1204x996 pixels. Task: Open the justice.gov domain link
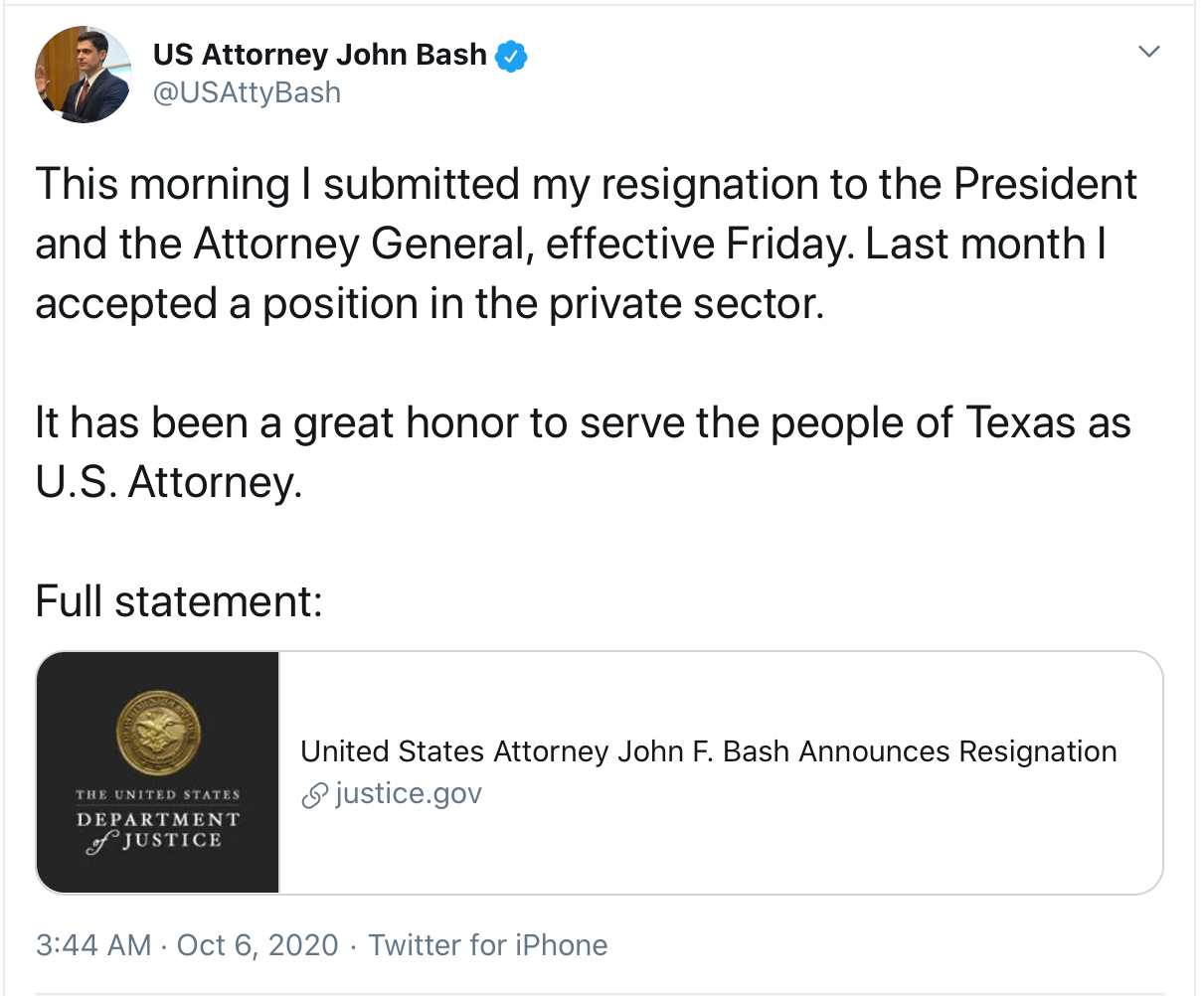[x=409, y=794]
